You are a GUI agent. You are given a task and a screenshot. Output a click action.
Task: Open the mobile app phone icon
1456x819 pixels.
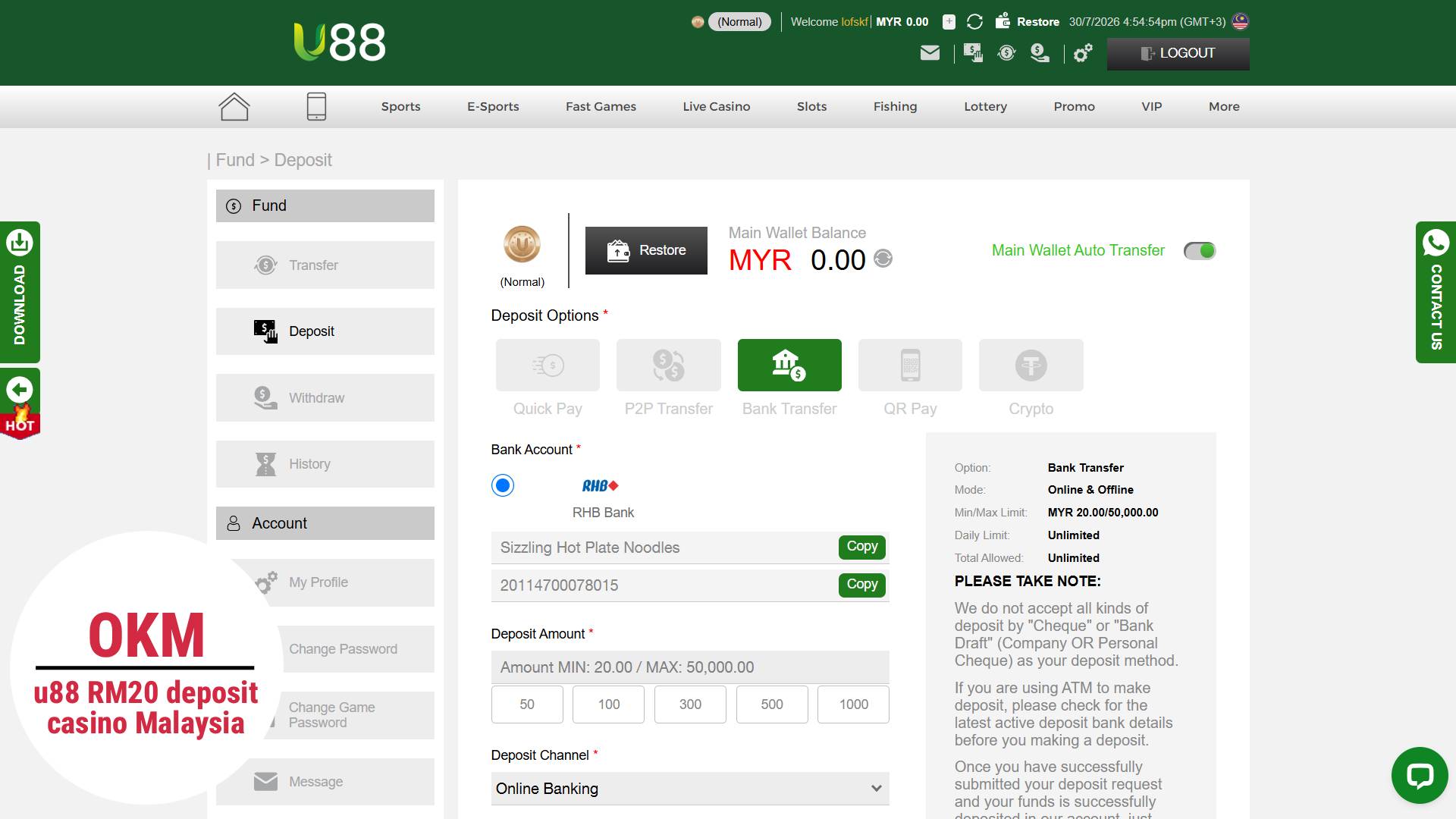point(316,106)
